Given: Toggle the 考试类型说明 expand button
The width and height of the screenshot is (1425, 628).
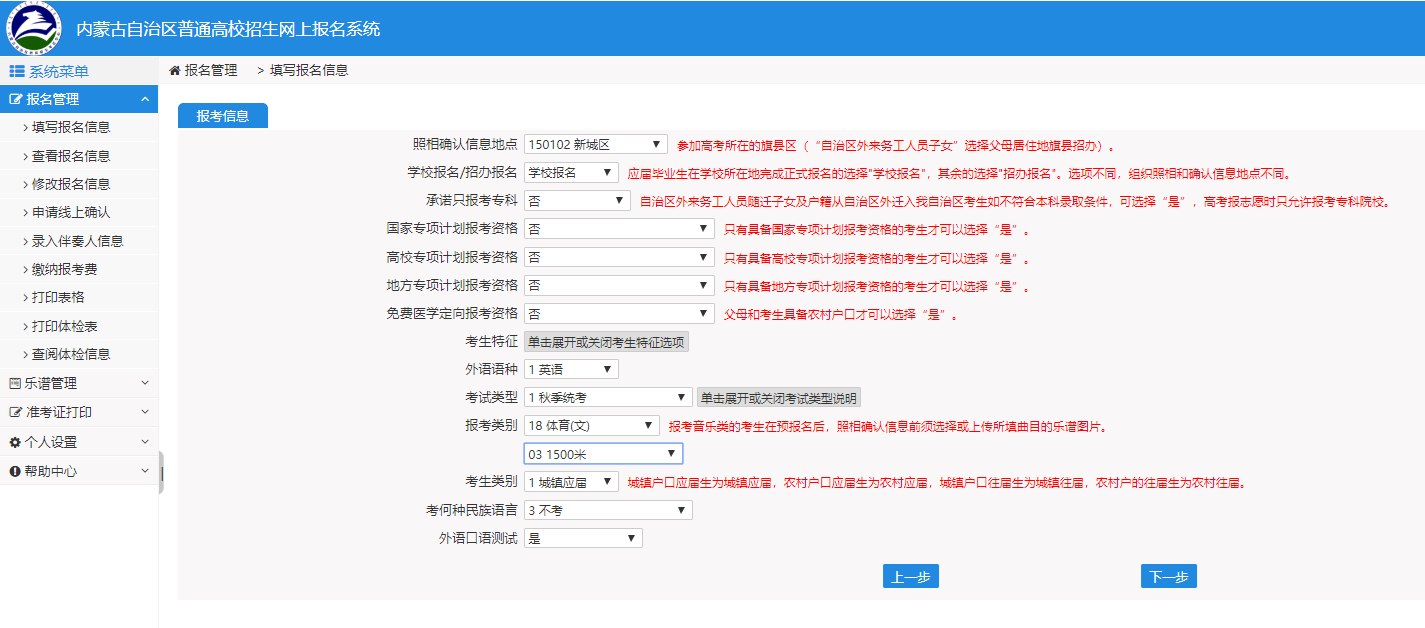Looking at the screenshot, I should [x=778, y=398].
